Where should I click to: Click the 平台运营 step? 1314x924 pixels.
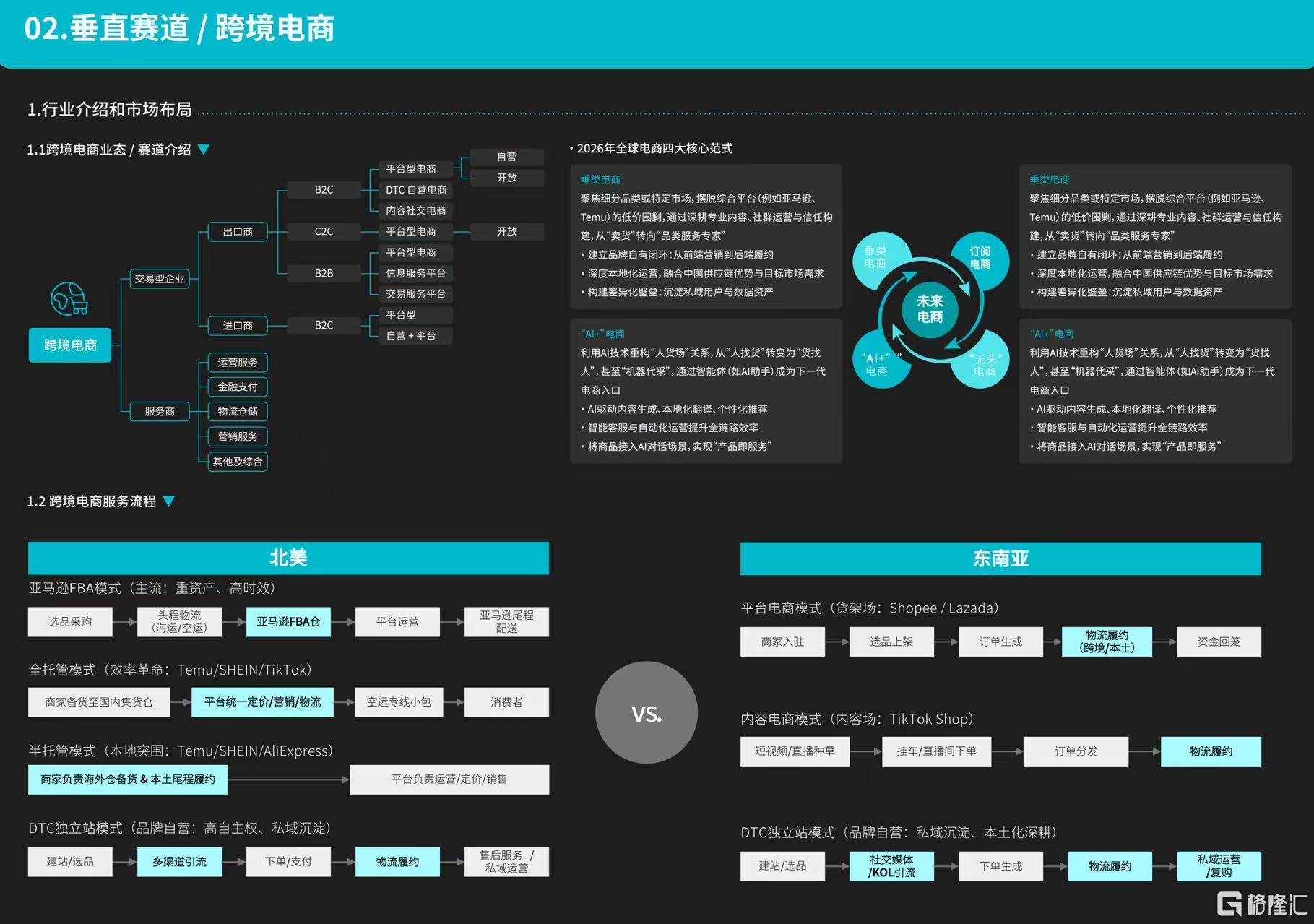397,622
